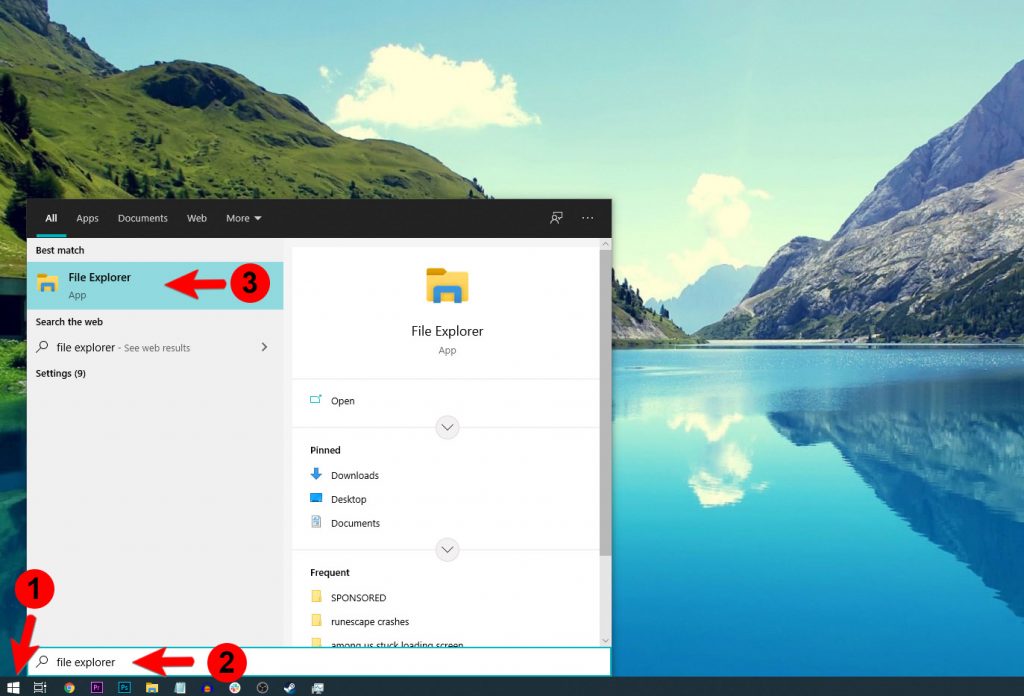Image resolution: width=1024 pixels, height=696 pixels.
Task: Expand the web results arrow for file explorer
Action: (264, 347)
